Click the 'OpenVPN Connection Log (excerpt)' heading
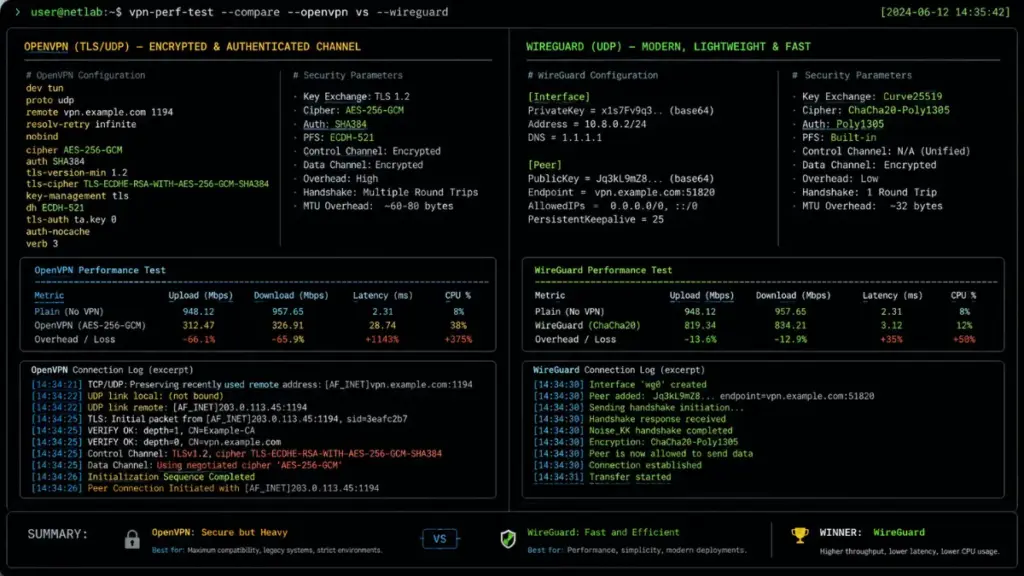1024x576 pixels. (x=112, y=370)
